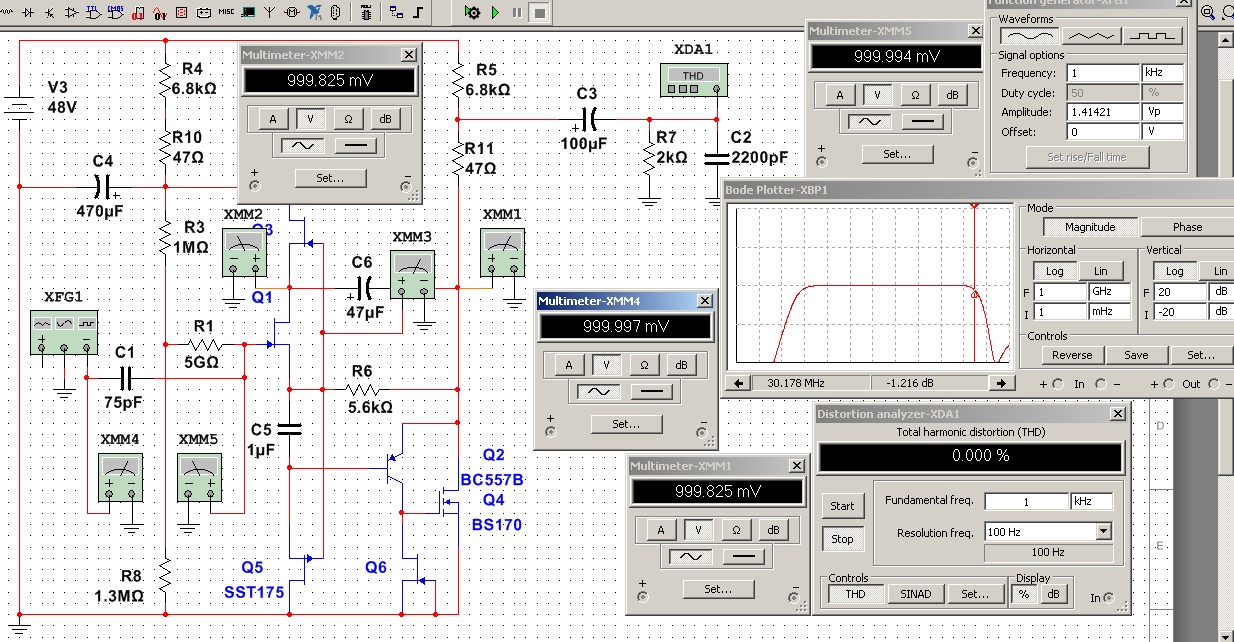The width and height of the screenshot is (1234, 642).
Task: Switch Multimeter-XMM2 to ammeter mode A
Action: coord(272,118)
